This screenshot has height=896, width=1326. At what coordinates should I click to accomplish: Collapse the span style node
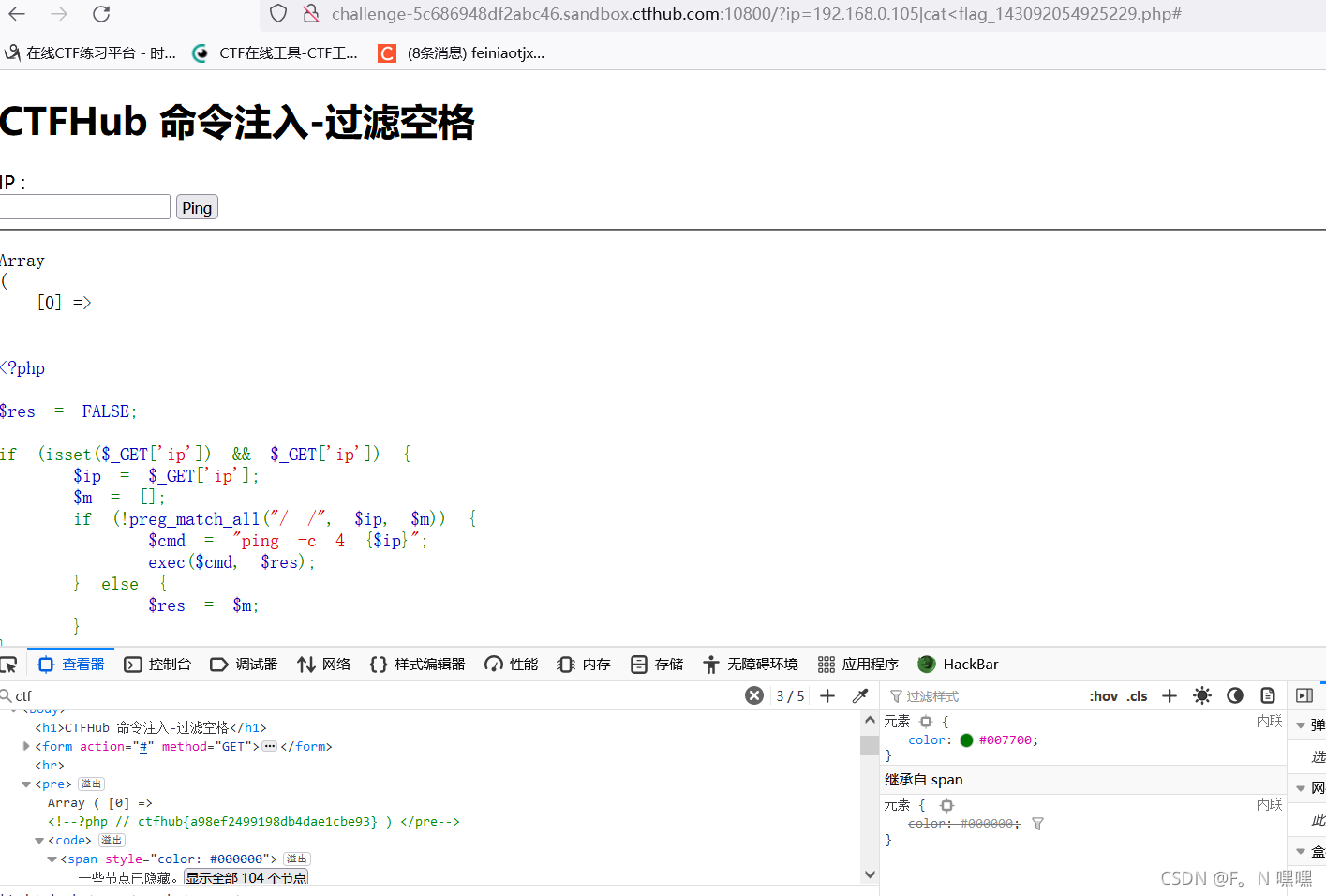click(52, 859)
